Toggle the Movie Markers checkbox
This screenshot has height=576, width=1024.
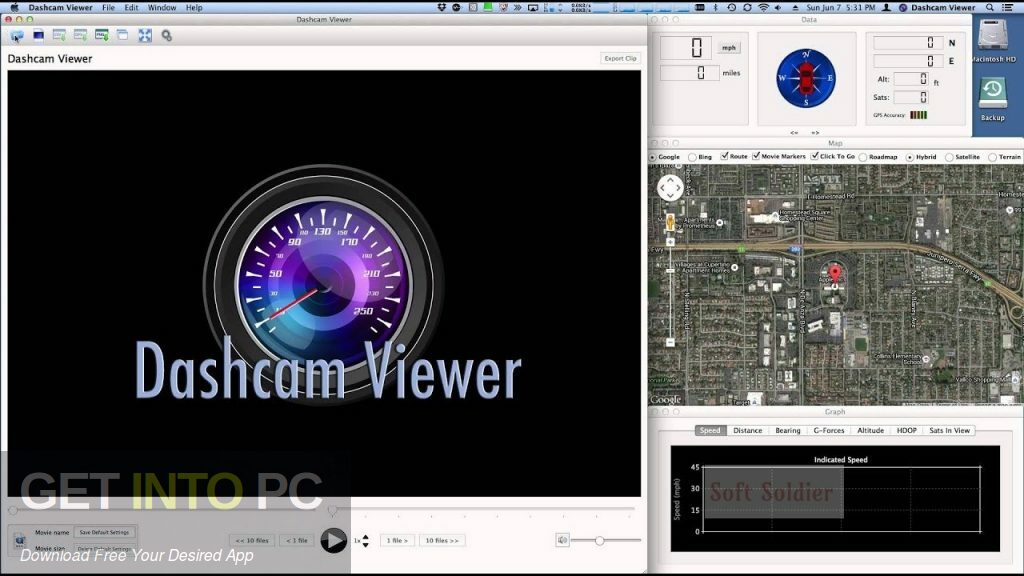[756, 156]
